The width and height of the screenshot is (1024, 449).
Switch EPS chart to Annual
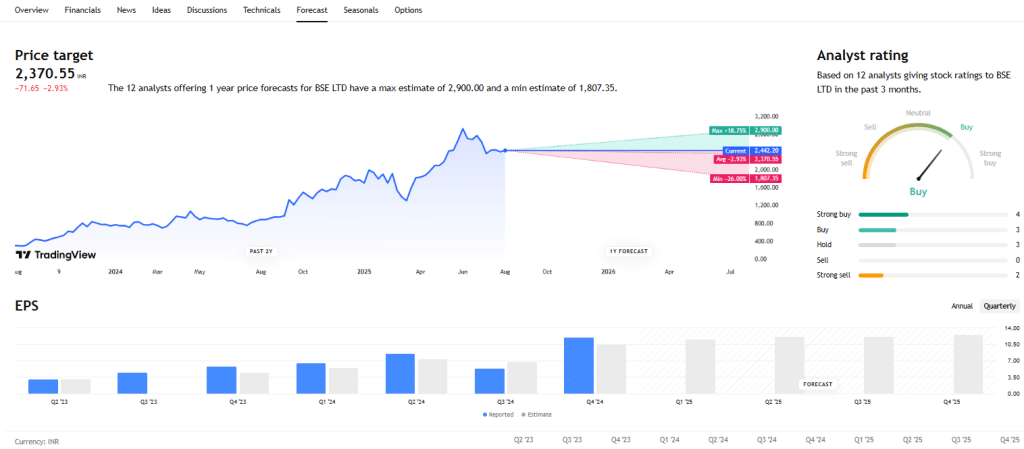point(963,306)
